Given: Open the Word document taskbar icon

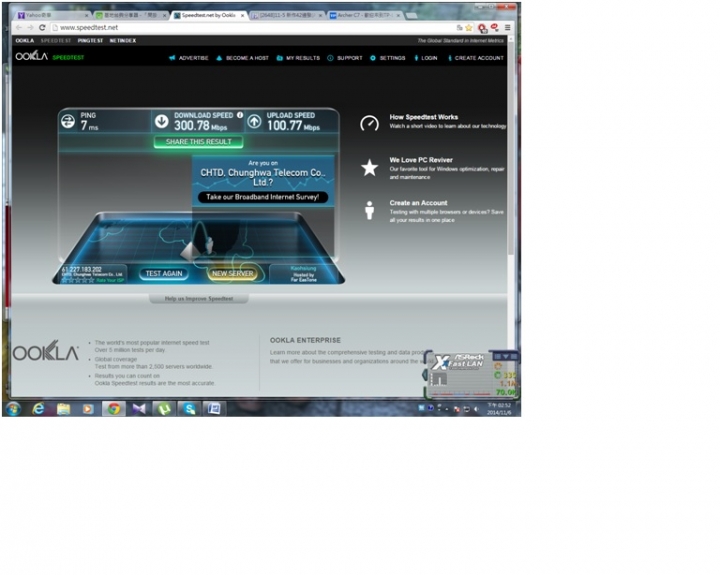Looking at the screenshot, I should pos(214,408).
